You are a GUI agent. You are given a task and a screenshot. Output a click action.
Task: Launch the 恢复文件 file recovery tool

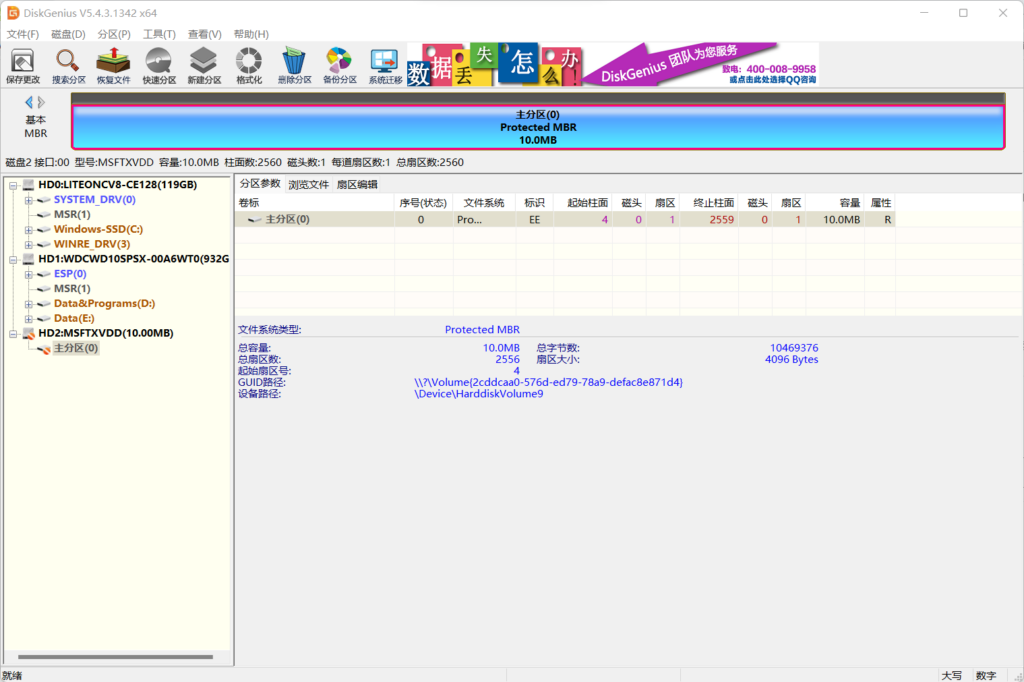pos(114,65)
